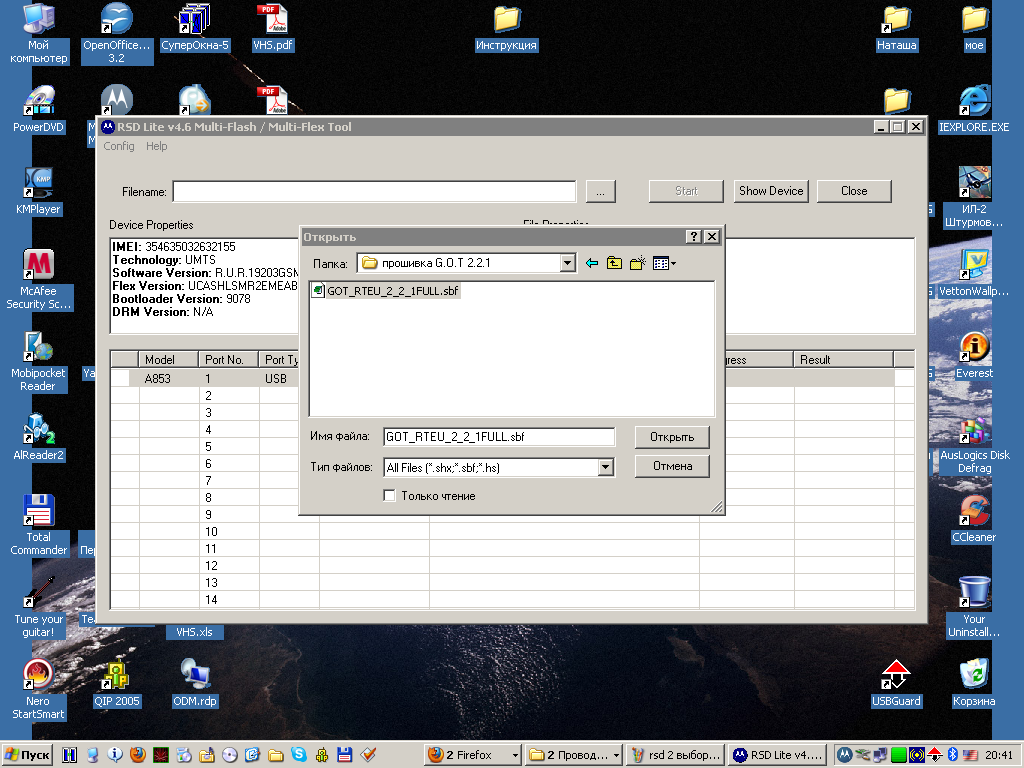Open the Mobipocket Reader desktop shortcut

39,361
